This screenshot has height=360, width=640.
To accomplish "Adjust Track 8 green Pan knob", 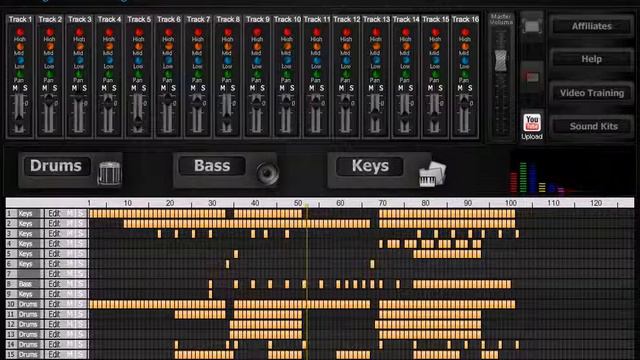I will coord(227,74).
